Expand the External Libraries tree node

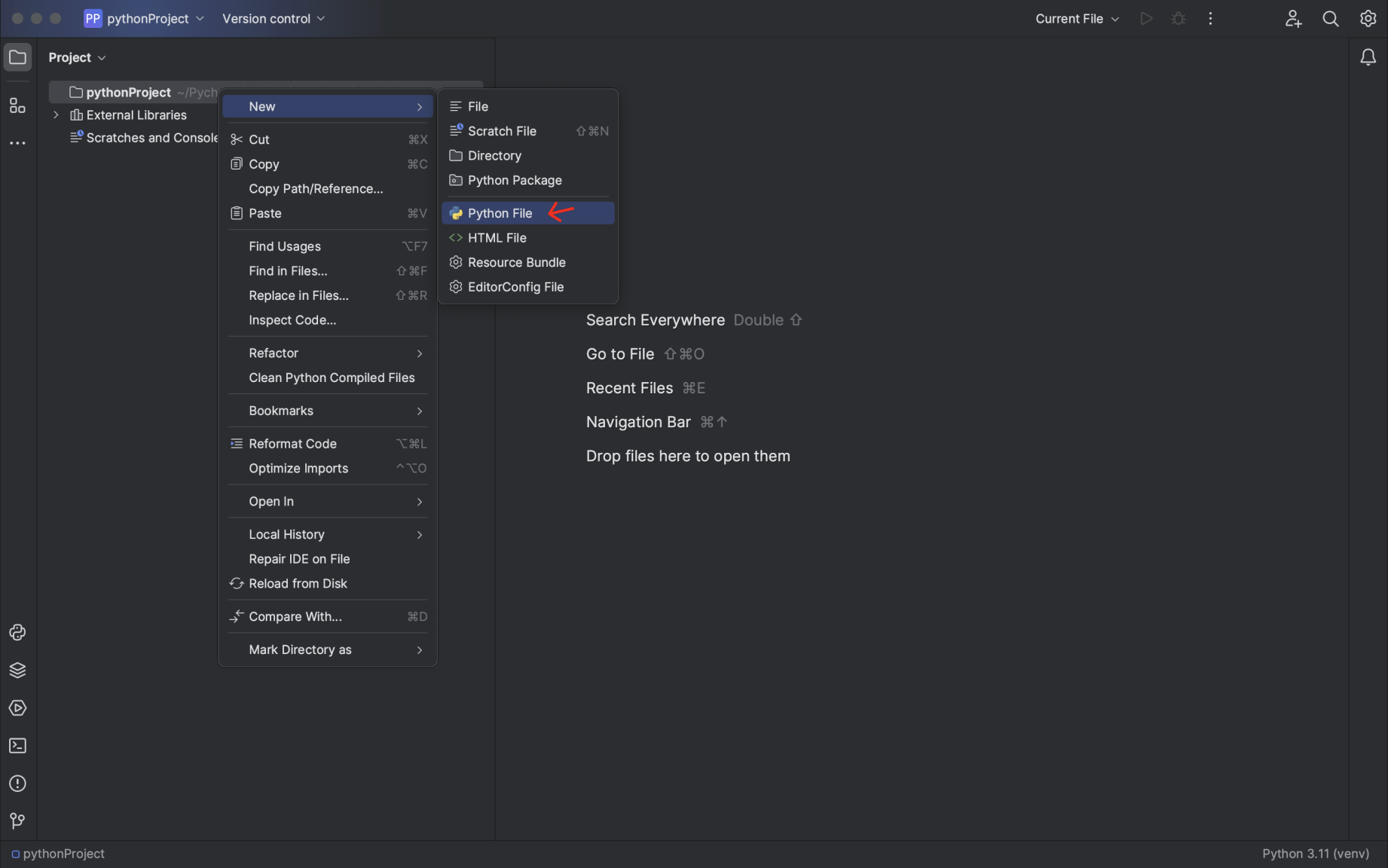[x=56, y=115]
